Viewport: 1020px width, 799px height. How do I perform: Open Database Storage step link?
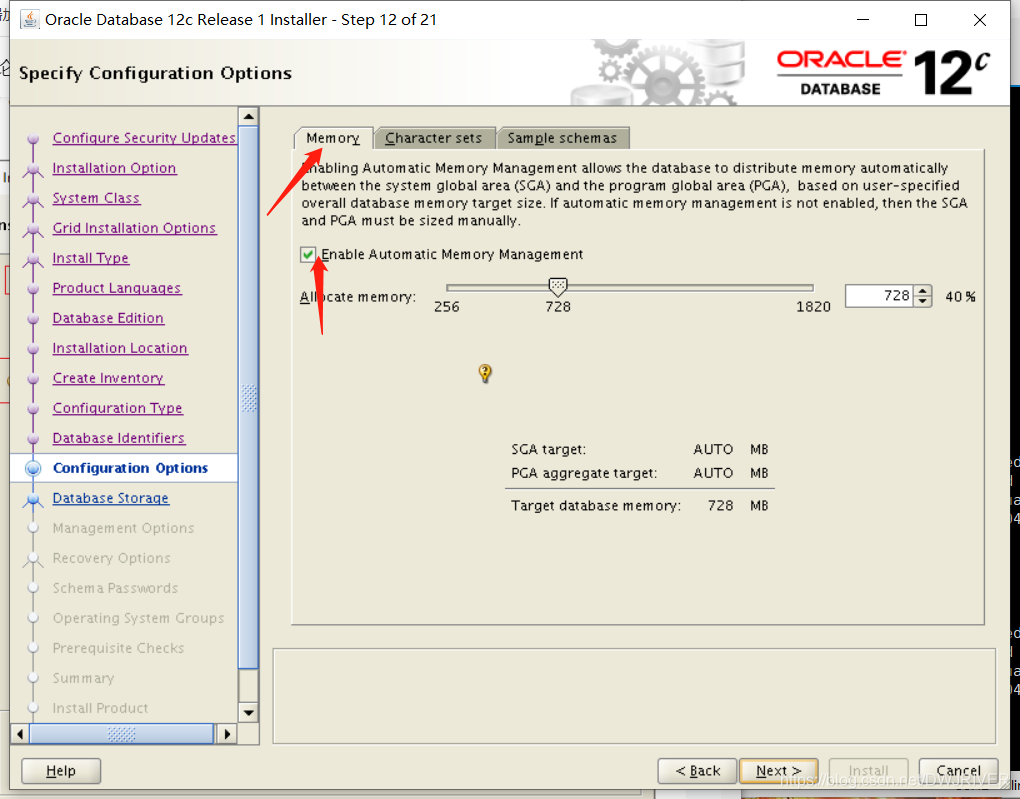coord(111,498)
